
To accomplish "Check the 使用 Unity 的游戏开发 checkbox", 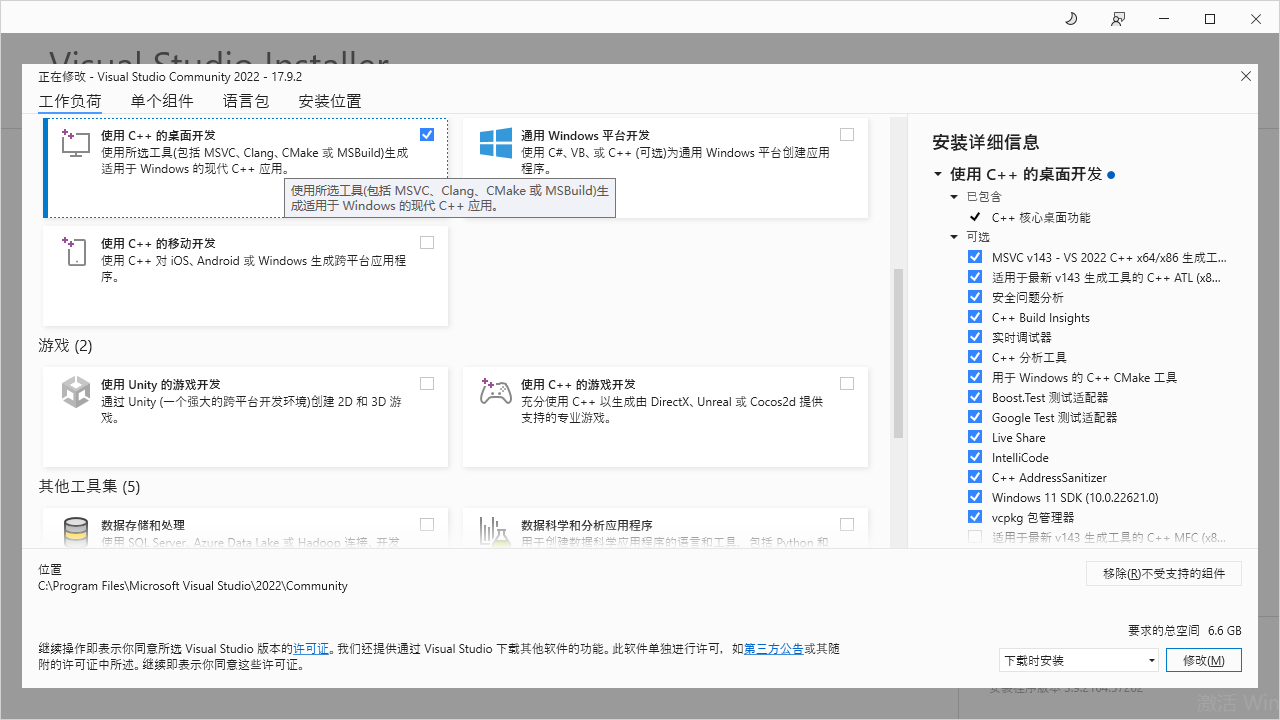I will [x=427, y=383].
